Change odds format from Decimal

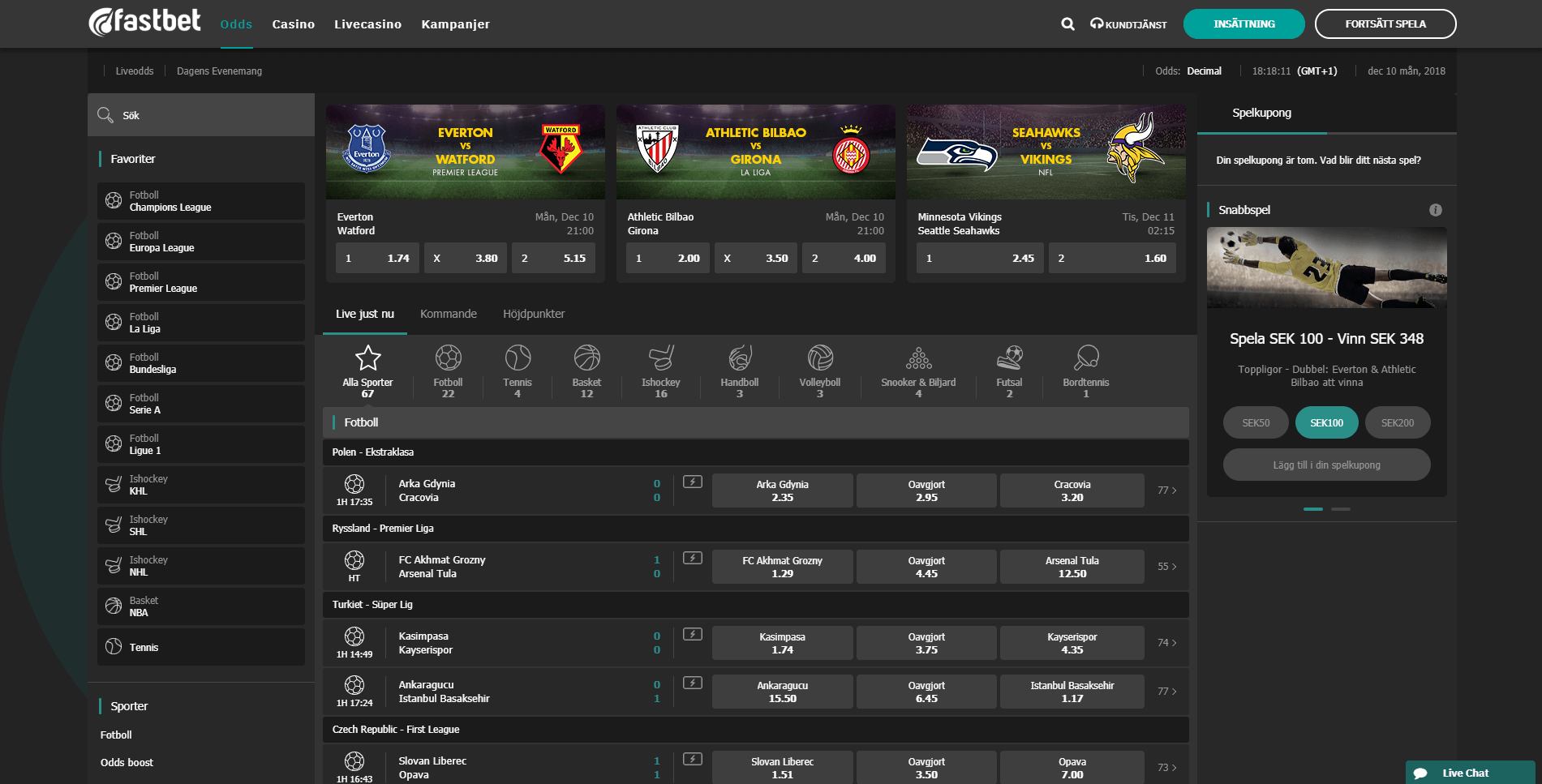point(1204,71)
